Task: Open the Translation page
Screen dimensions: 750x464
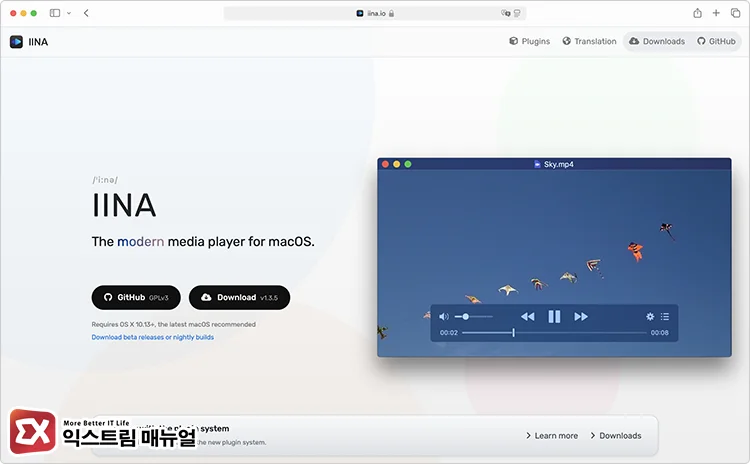Action: pos(589,41)
